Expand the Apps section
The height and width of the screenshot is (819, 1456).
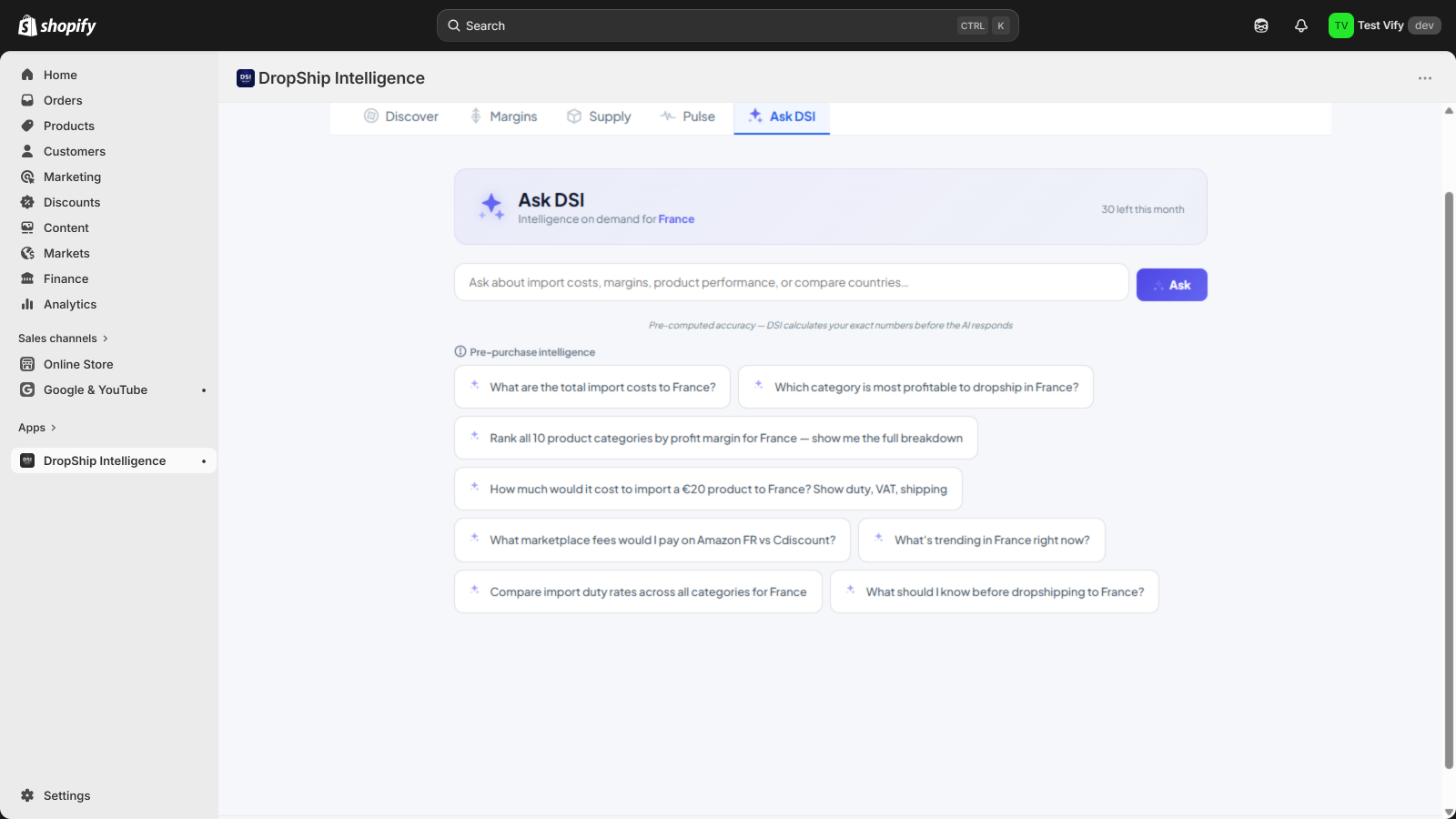37,428
